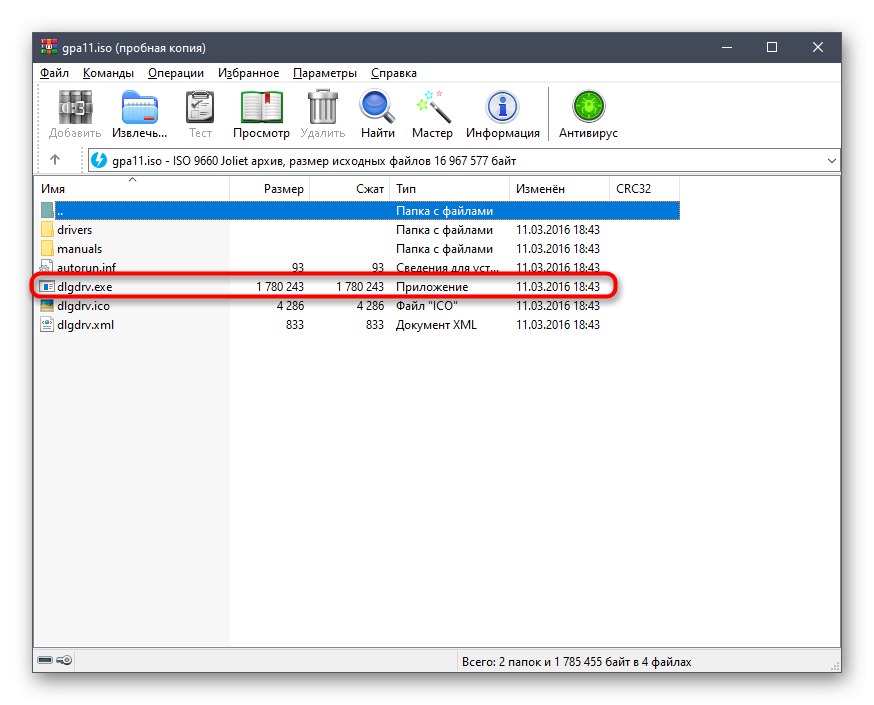This screenshot has height=705, width=874.
Task: Click status bar total 'Всего: 2 папок' text
Action: coord(576,662)
